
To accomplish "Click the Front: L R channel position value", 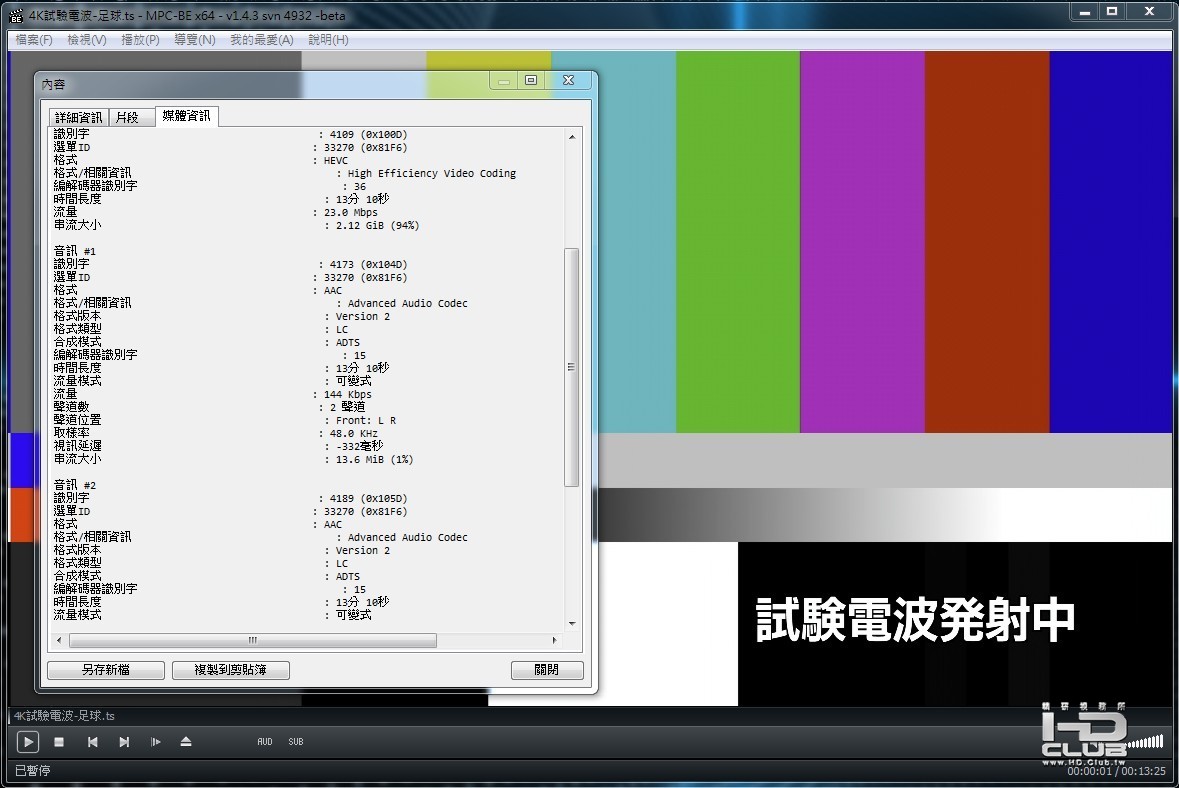I will pos(365,421).
